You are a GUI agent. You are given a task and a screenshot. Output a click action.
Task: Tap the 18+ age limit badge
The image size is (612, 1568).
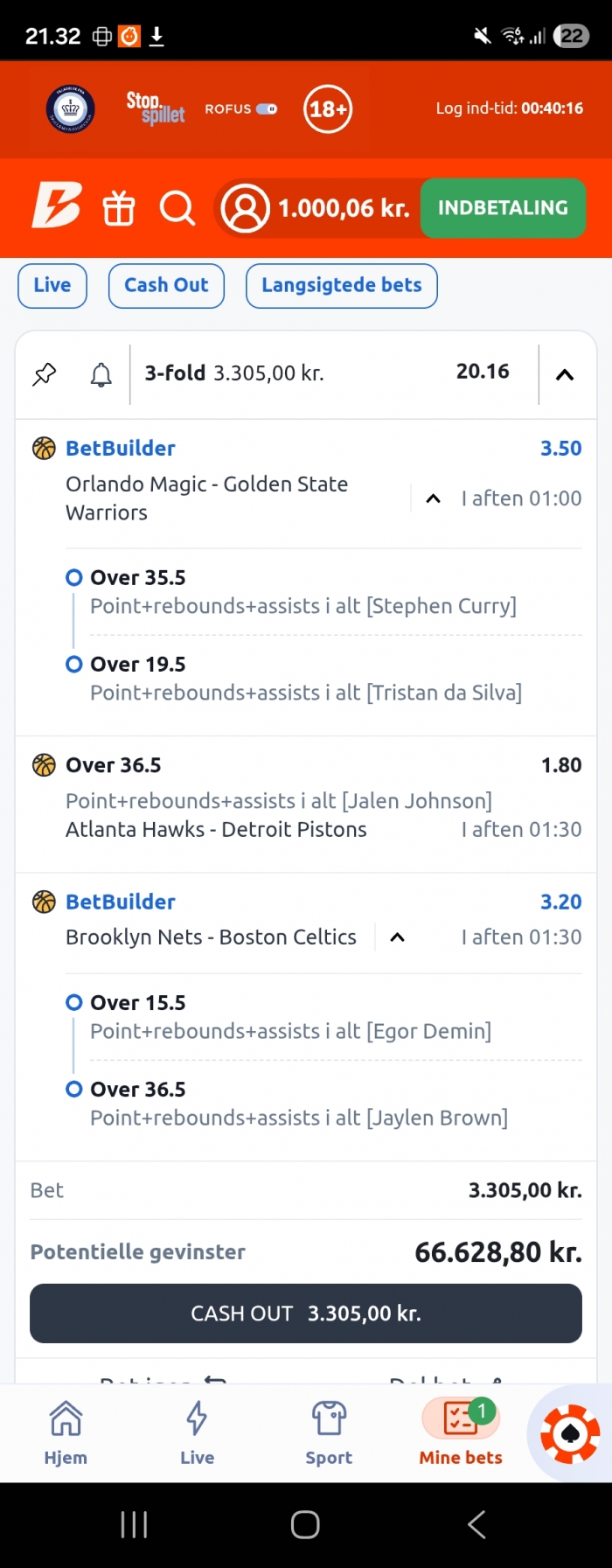(328, 109)
